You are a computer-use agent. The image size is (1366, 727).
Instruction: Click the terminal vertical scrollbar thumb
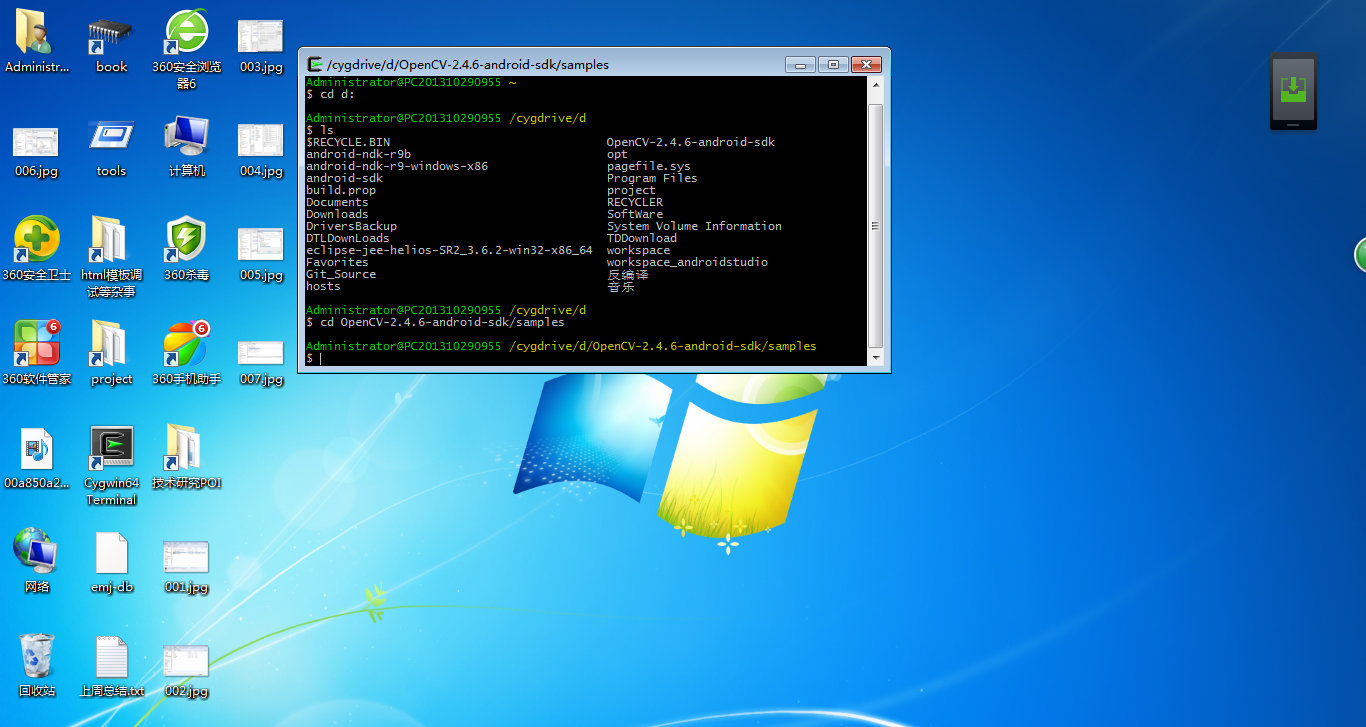876,225
